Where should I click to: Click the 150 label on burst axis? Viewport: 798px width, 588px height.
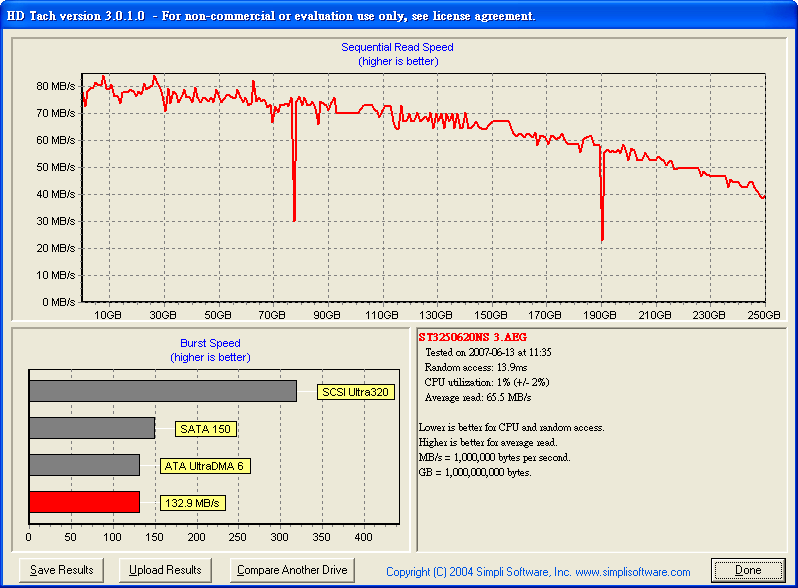[154, 537]
